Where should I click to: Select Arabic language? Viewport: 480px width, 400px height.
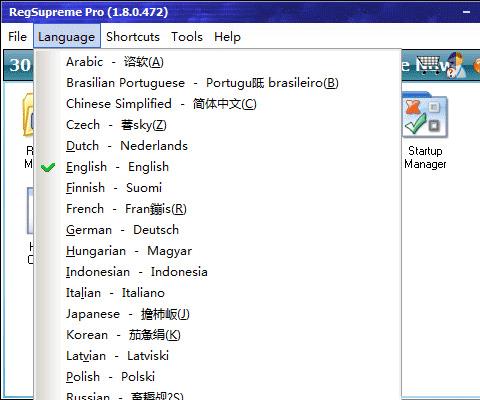(x=218, y=62)
